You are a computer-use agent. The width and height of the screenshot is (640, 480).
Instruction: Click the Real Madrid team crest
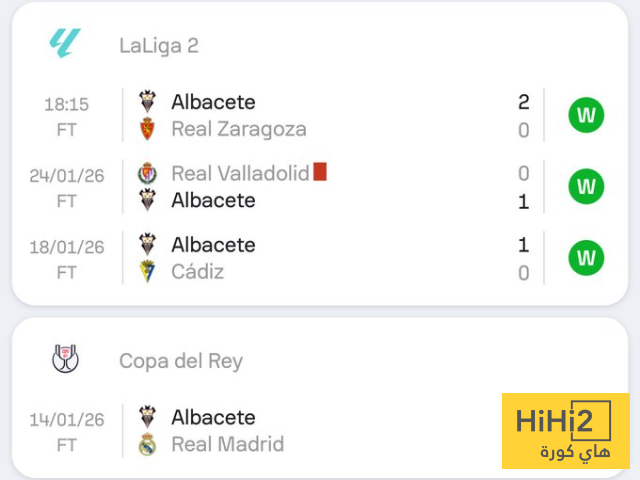tap(148, 444)
